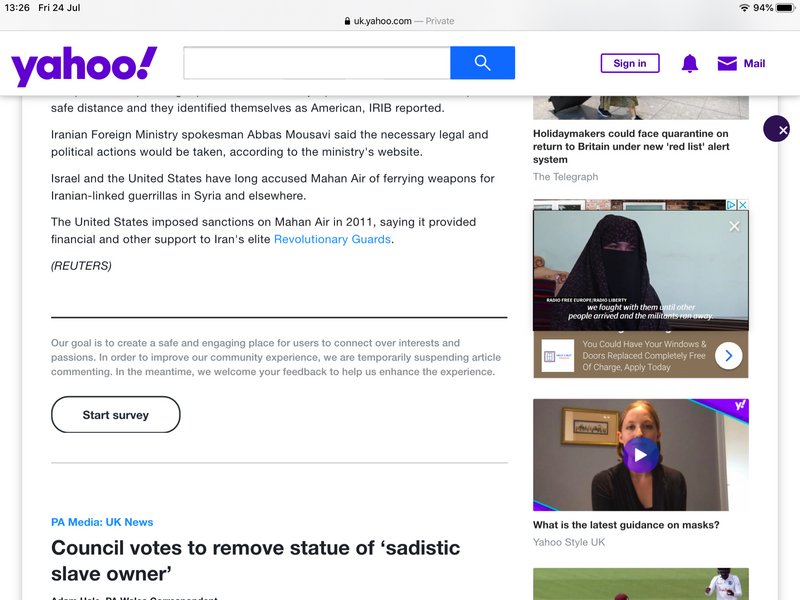Click the Sign in button
The height and width of the screenshot is (600, 800).
[630, 63]
